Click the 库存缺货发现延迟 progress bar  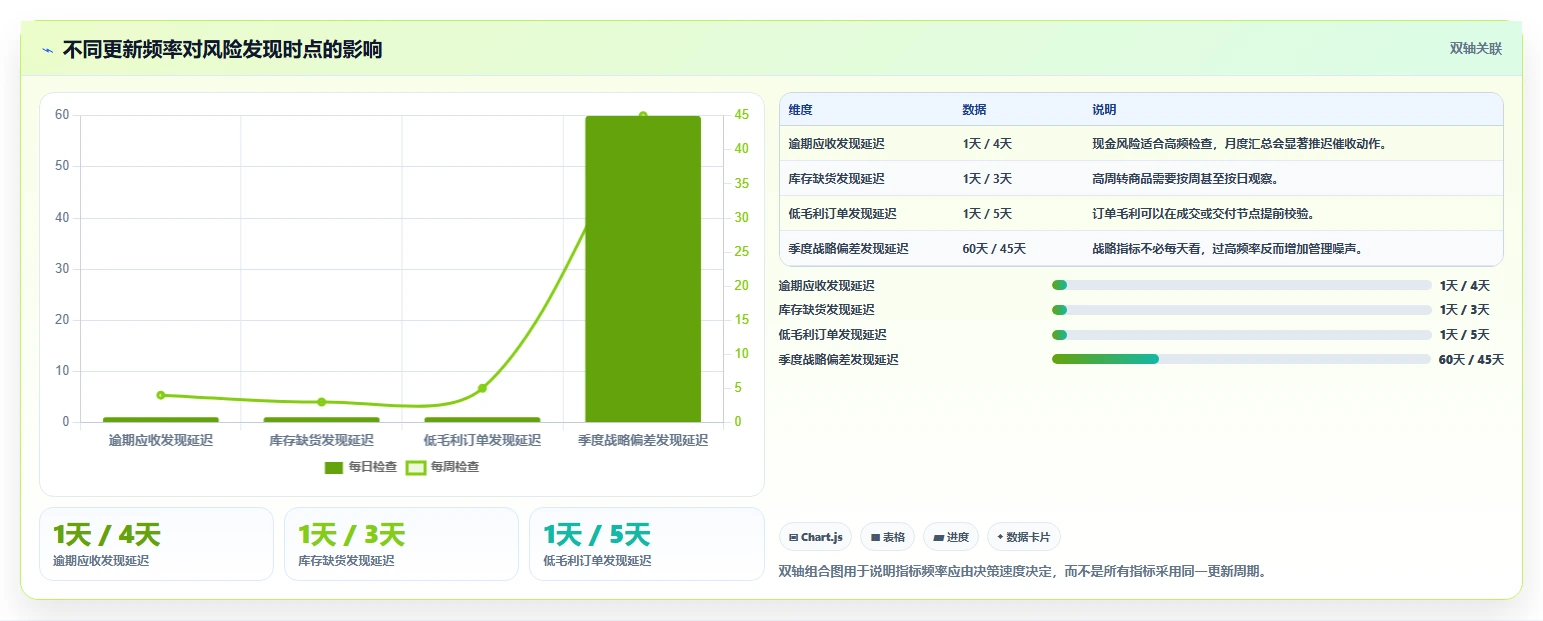1241,310
